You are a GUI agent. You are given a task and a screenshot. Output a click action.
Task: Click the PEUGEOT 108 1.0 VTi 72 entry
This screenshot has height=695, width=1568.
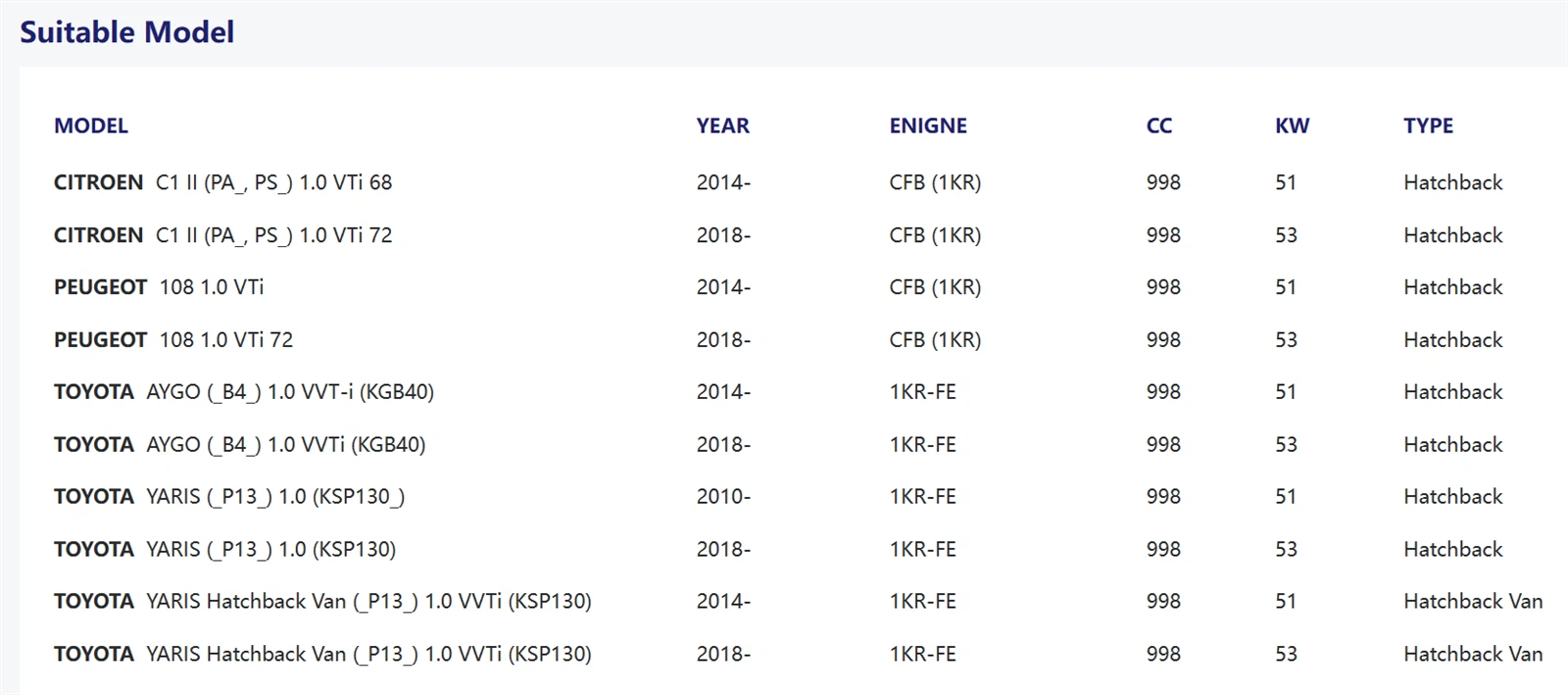click(x=173, y=340)
